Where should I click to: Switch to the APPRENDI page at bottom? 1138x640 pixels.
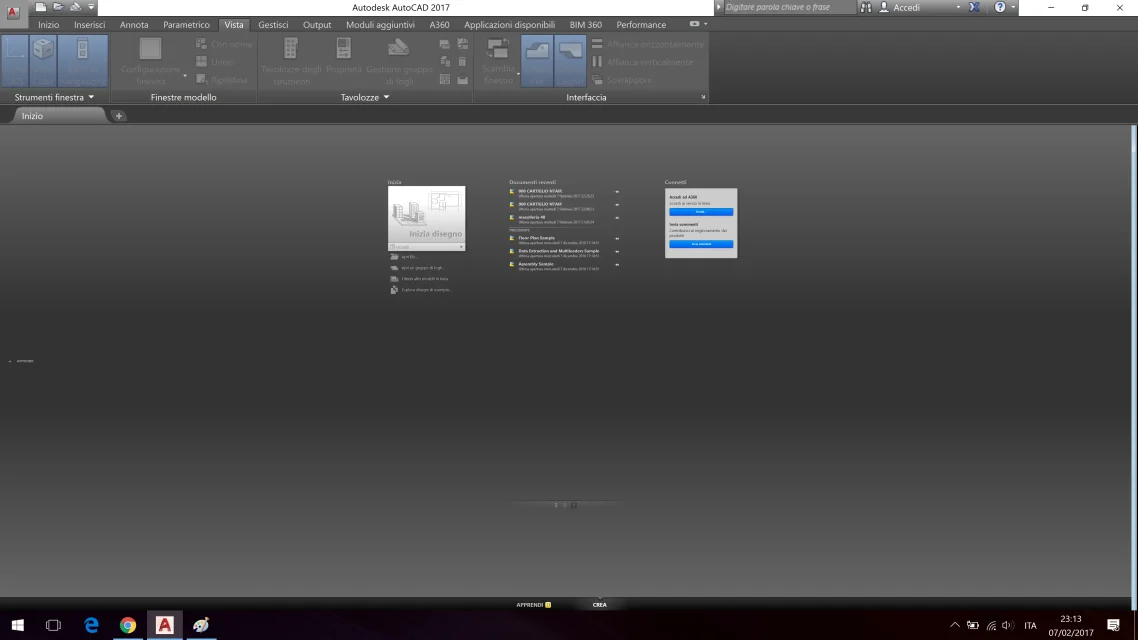tap(532, 605)
